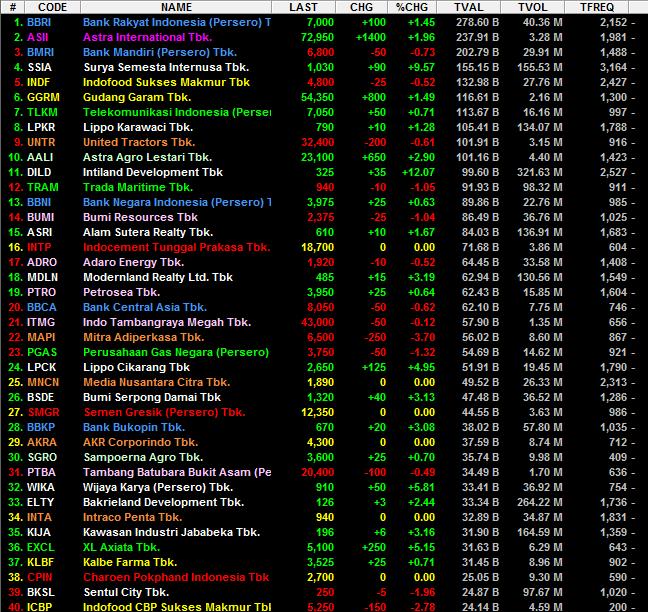648x612 pixels.
Task: Select stock code KIJA
Action: [38, 532]
